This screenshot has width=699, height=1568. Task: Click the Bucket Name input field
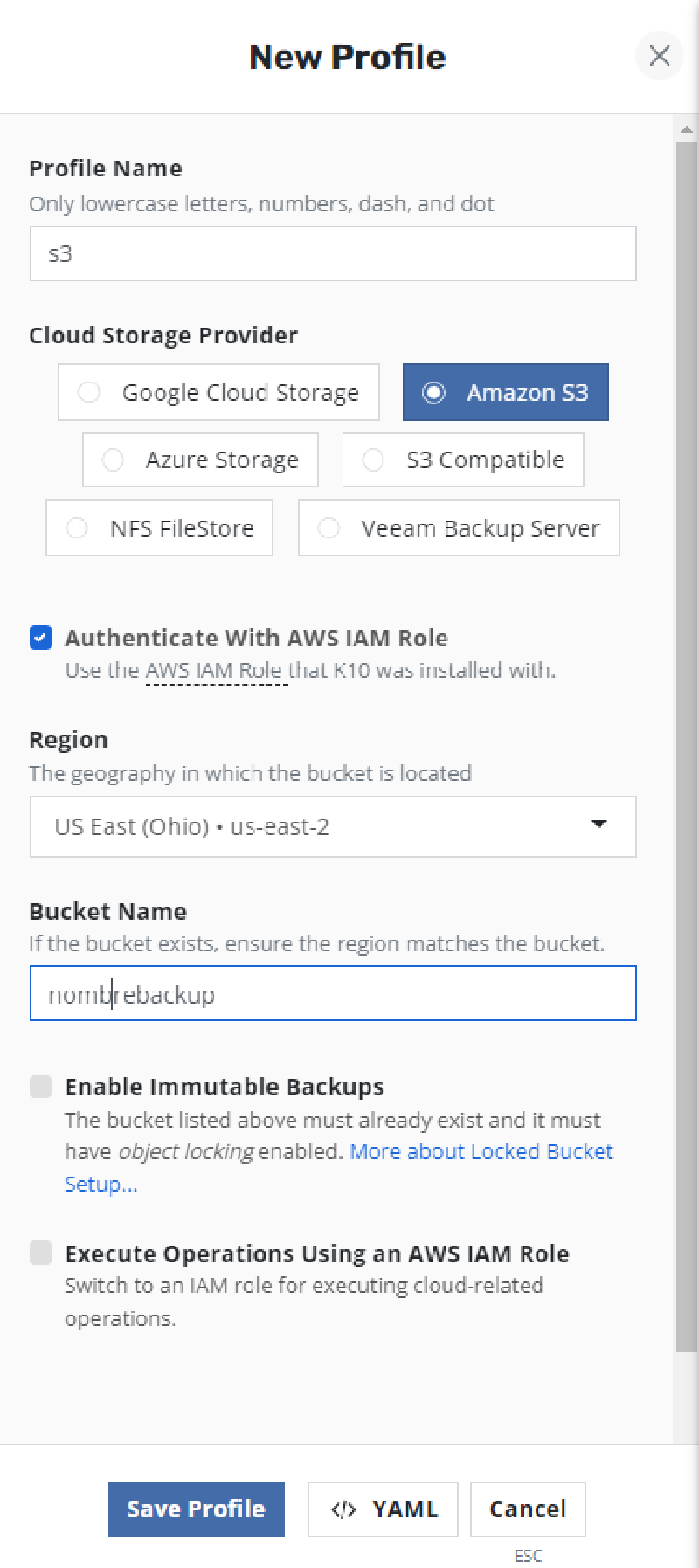(333, 993)
